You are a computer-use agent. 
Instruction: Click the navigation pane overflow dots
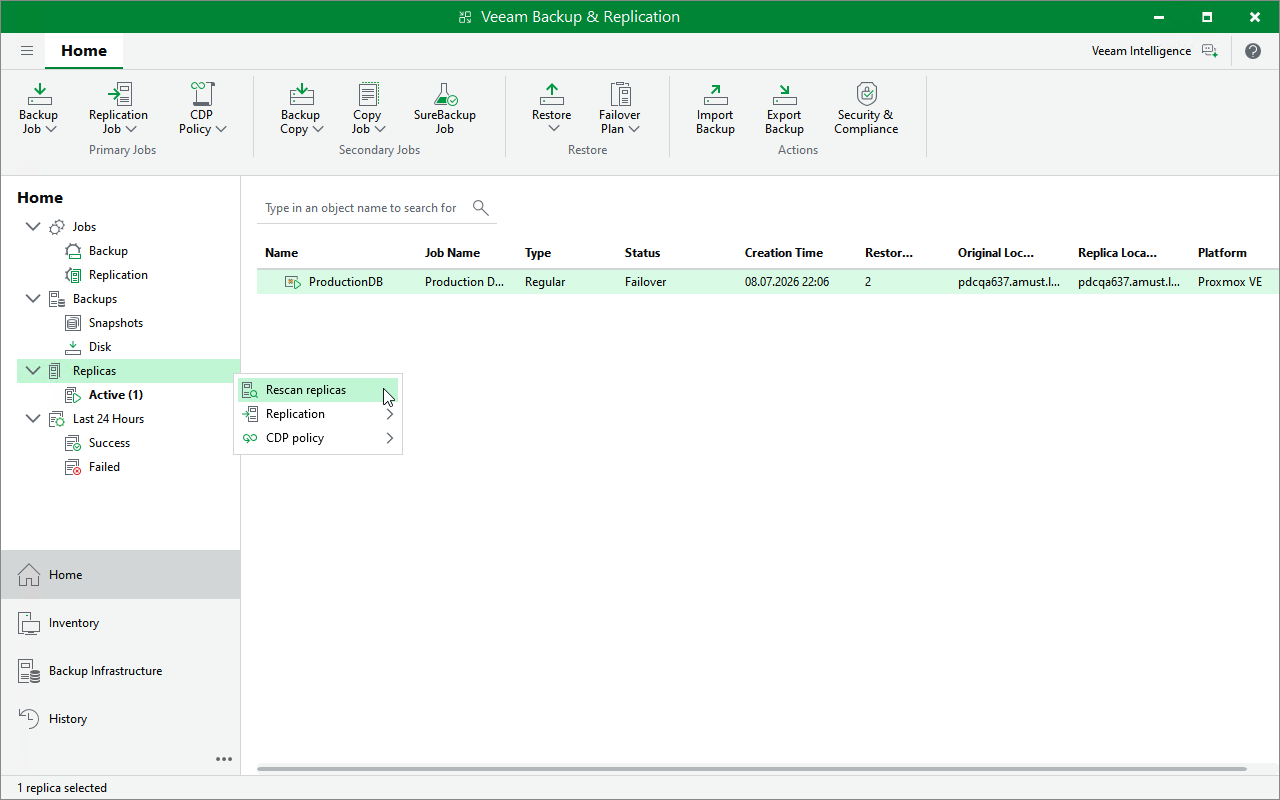tap(224, 759)
